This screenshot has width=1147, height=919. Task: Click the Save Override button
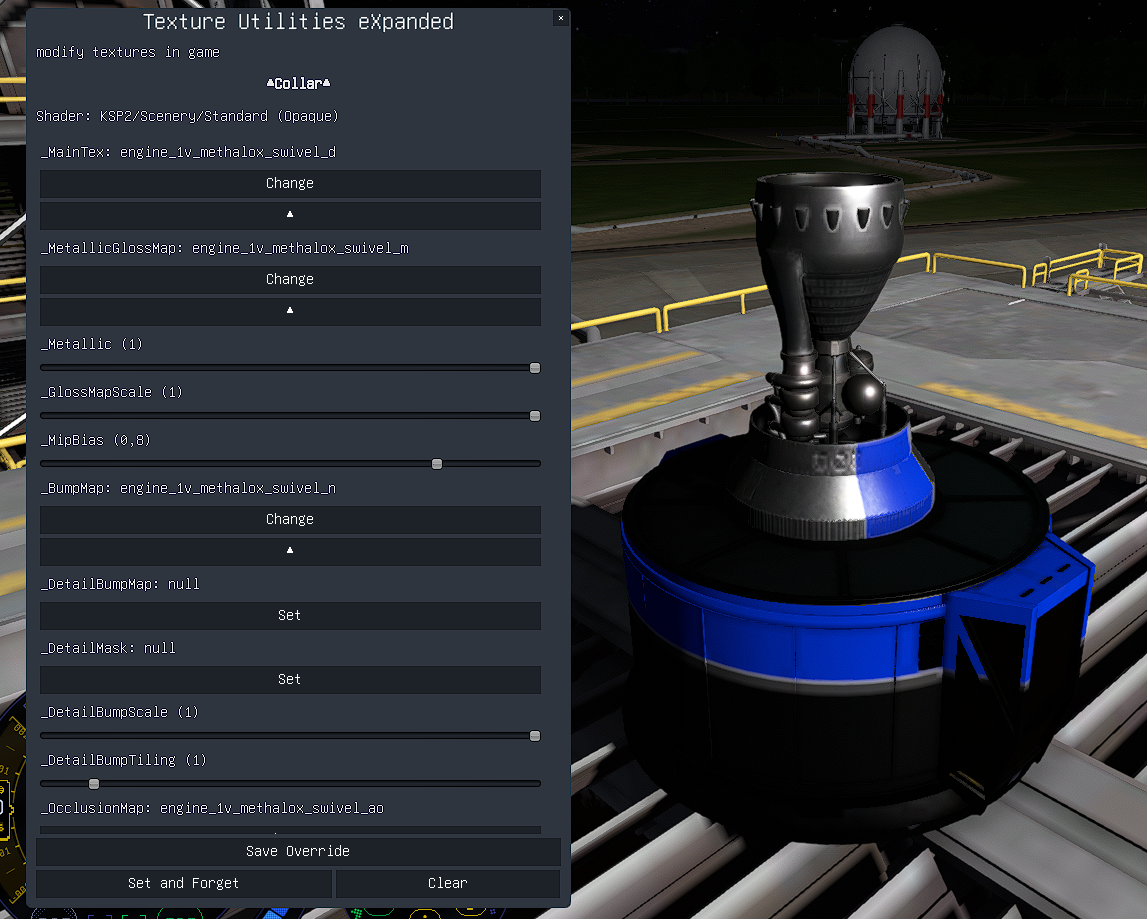coord(298,852)
